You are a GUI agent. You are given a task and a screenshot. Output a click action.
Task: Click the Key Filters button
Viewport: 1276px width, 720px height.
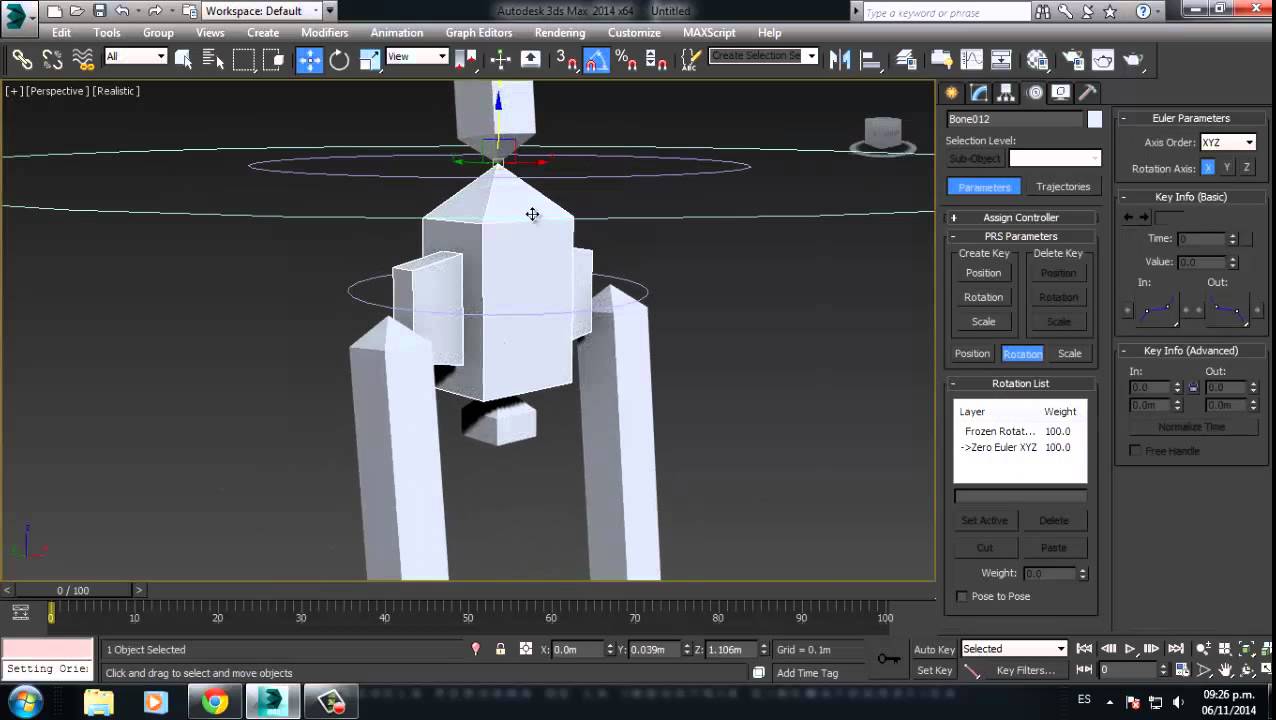click(1025, 671)
